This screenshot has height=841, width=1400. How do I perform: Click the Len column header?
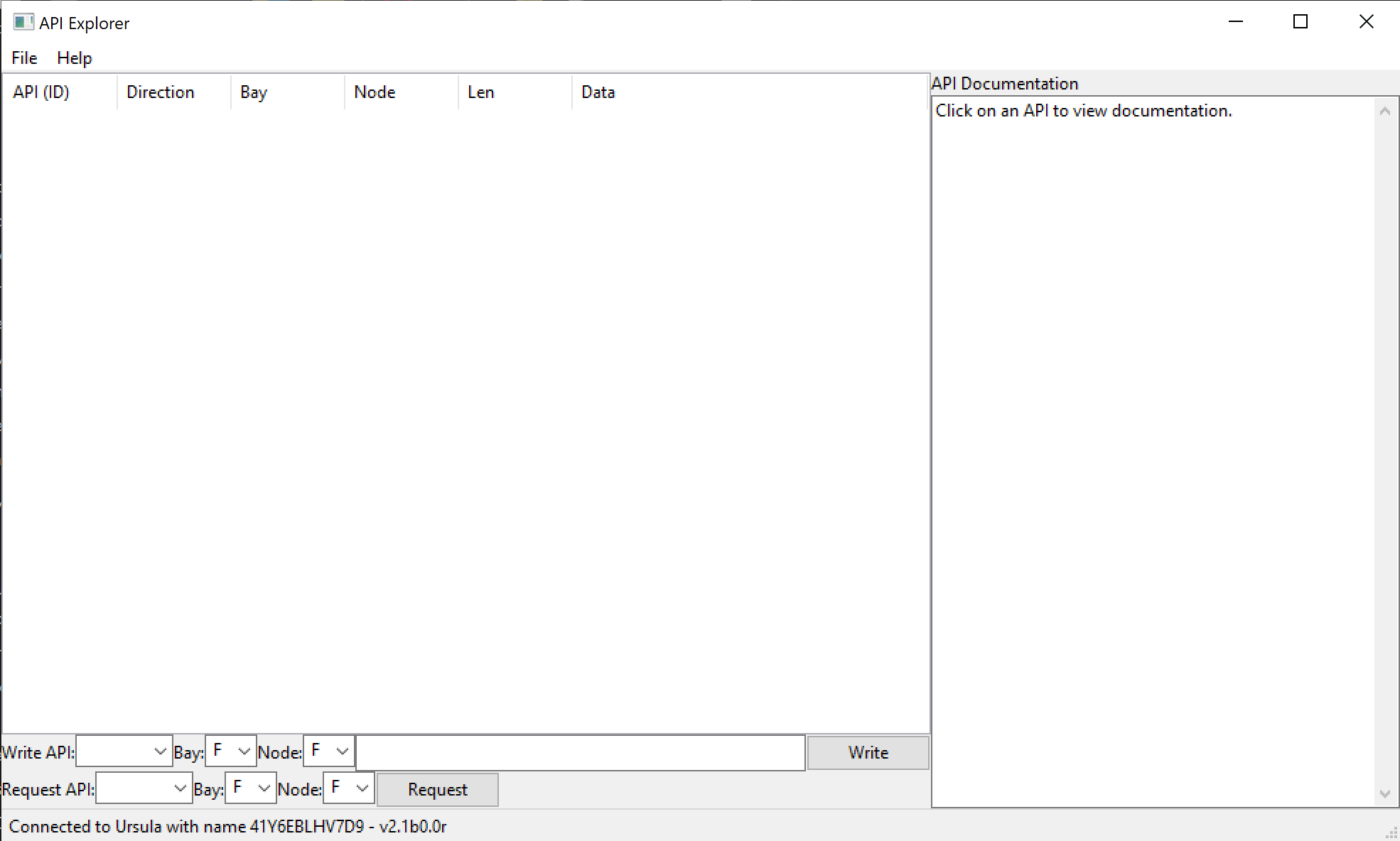coord(481,92)
